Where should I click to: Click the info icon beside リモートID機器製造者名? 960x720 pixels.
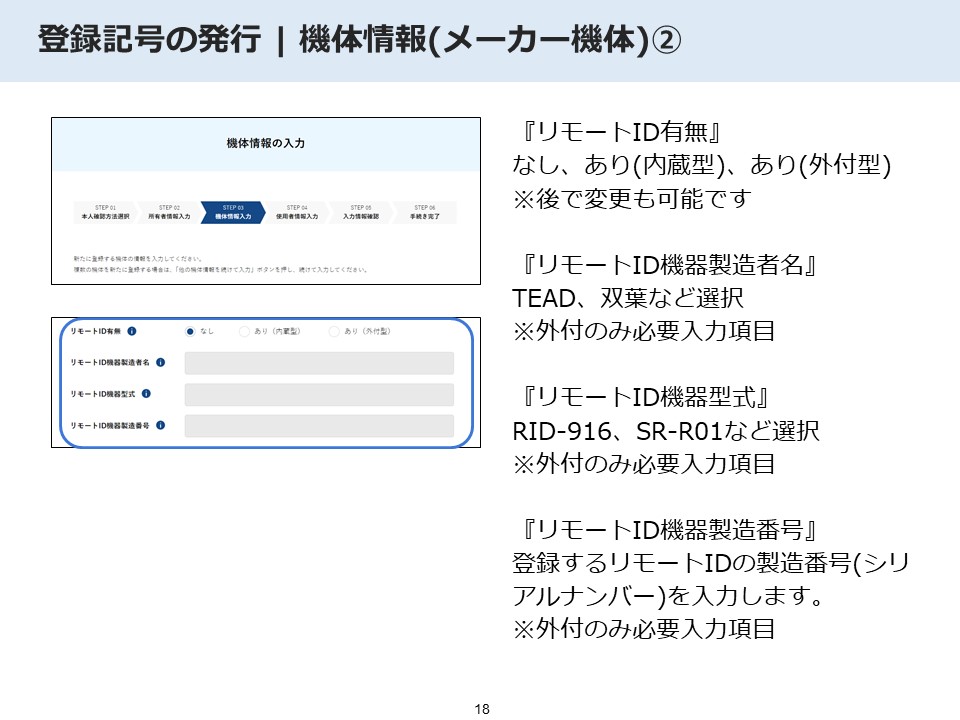click(x=160, y=362)
